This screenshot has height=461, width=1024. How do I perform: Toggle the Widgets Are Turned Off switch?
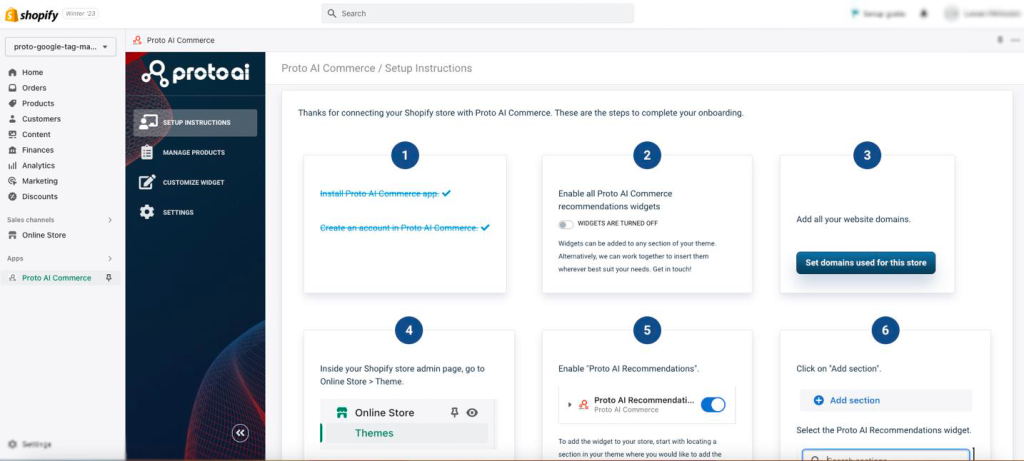point(566,224)
